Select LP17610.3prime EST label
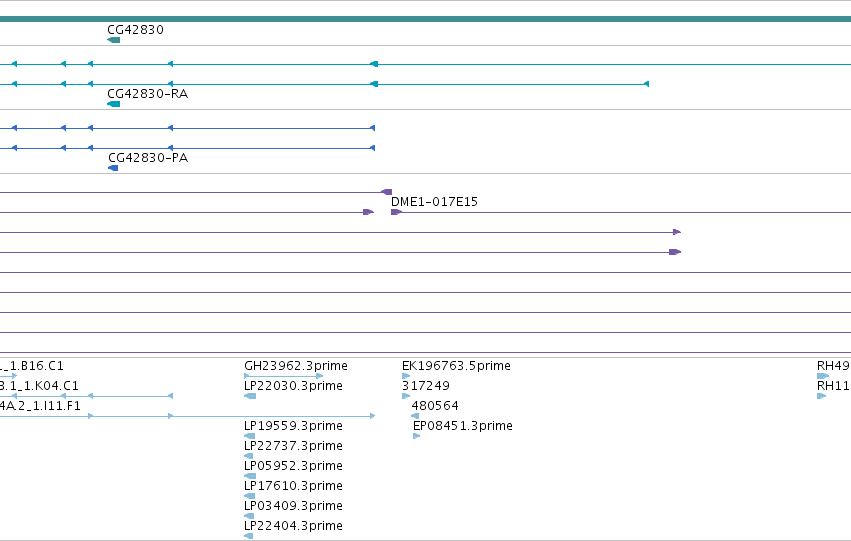851x541 pixels. tap(294, 486)
